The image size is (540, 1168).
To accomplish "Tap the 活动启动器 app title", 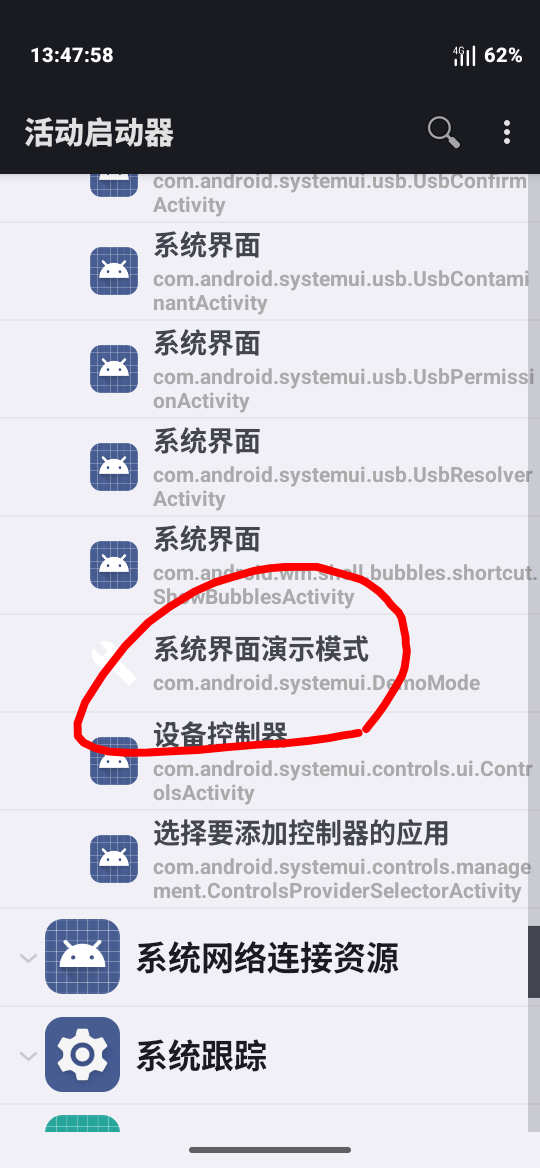I will point(99,133).
